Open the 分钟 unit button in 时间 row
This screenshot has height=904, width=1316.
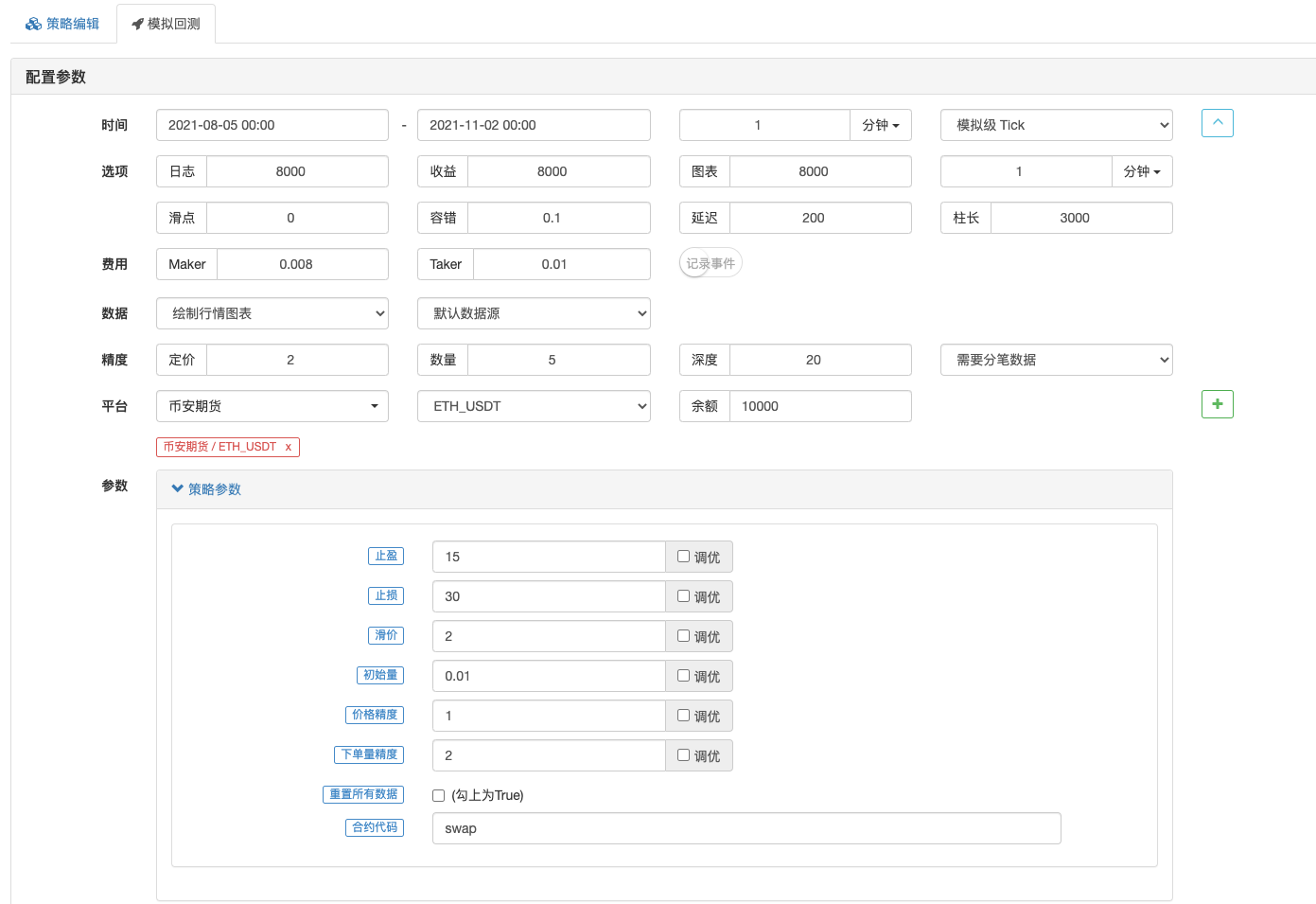(x=880, y=125)
